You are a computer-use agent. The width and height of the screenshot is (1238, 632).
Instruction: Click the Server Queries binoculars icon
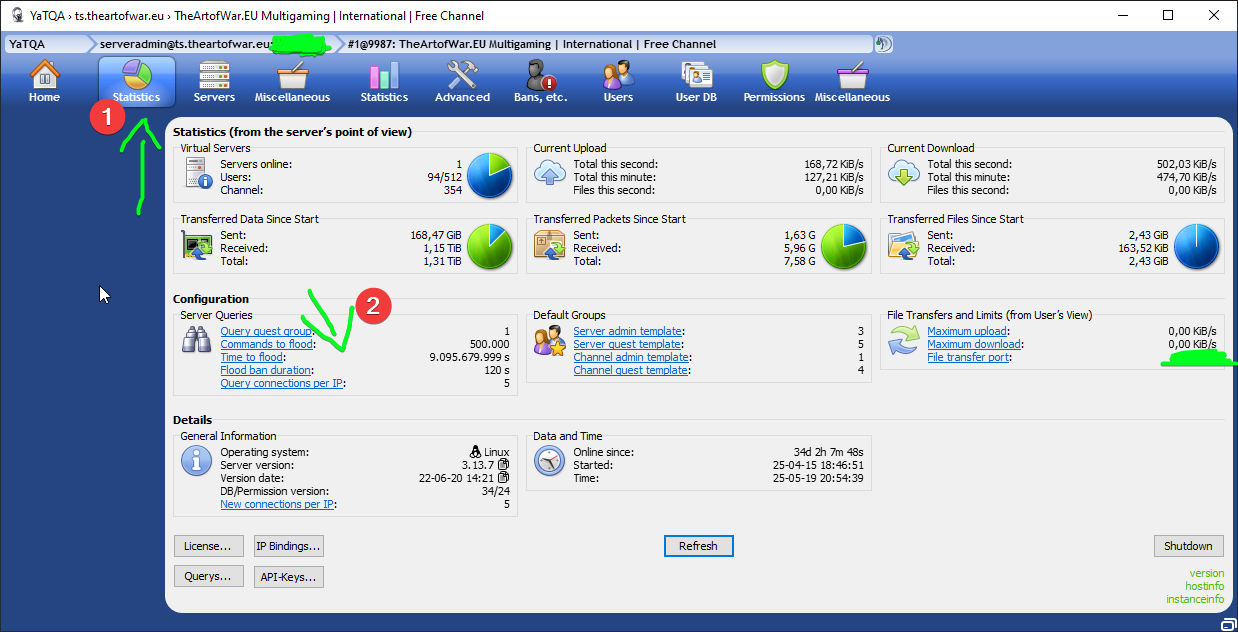(x=197, y=340)
